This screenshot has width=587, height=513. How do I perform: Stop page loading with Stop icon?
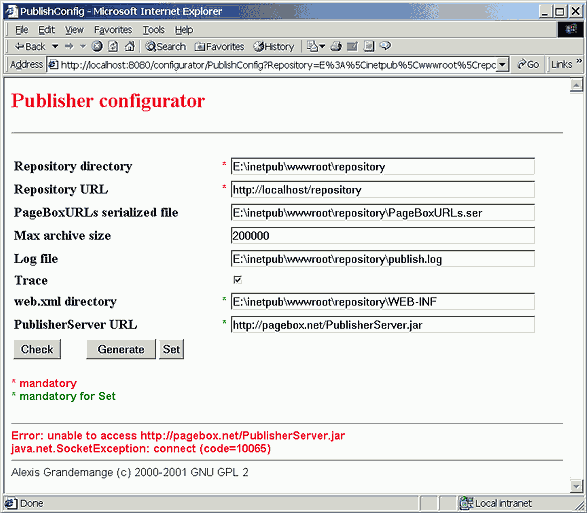[x=97, y=46]
